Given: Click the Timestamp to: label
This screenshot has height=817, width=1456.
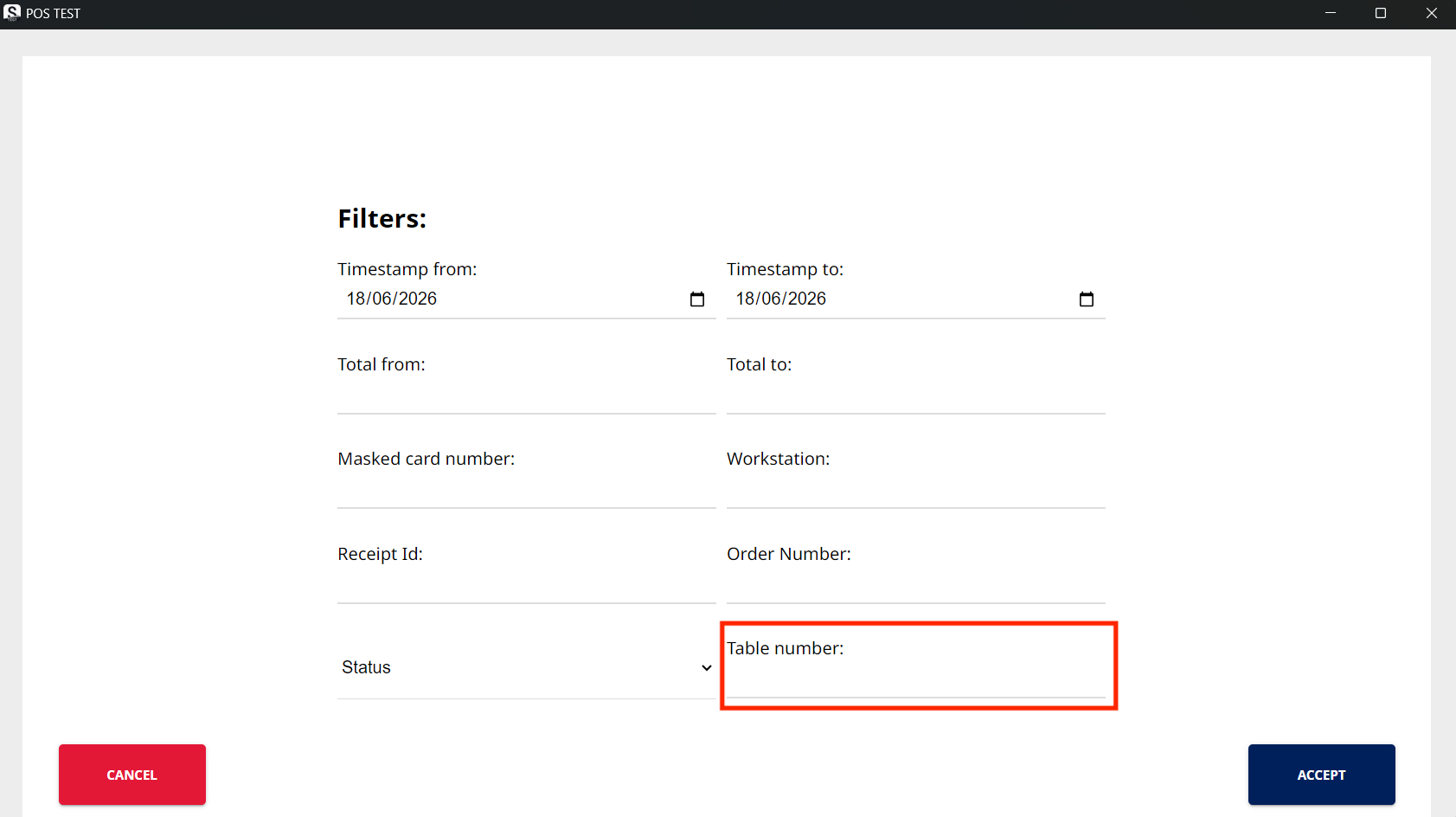Looking at the screenshot, I should [785, 269].
